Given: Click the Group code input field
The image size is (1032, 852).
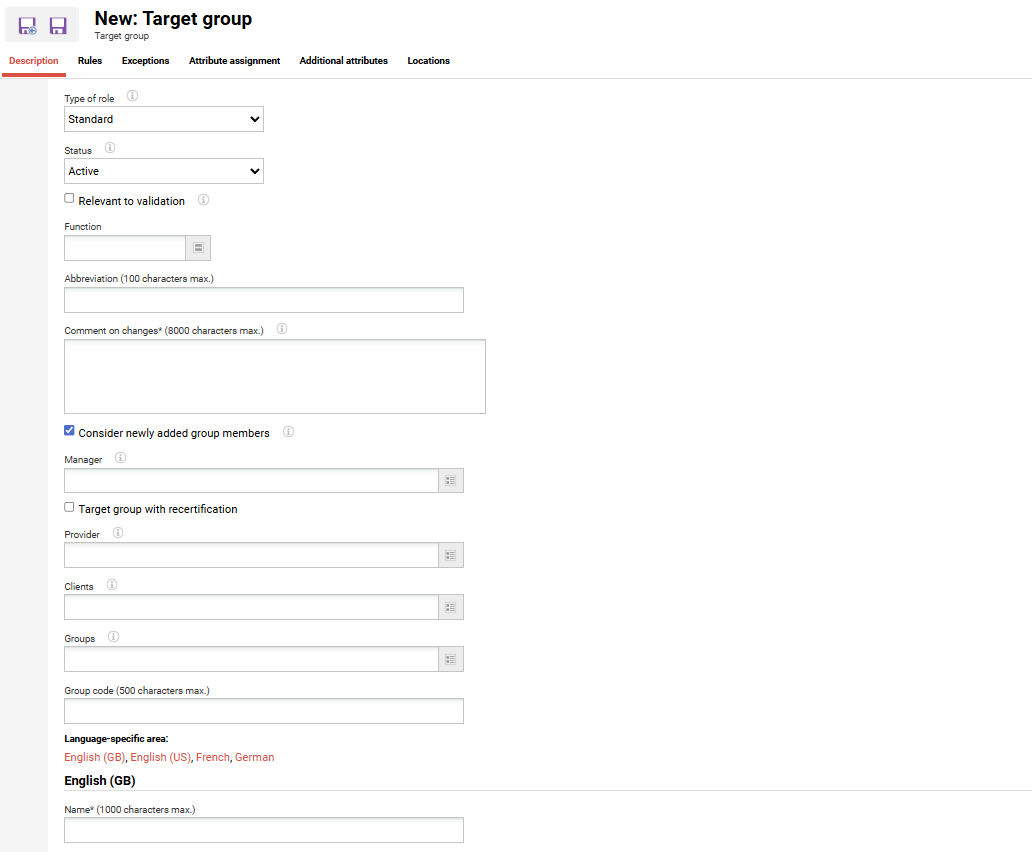Looking at the screenshot, I should coord(263,710).
